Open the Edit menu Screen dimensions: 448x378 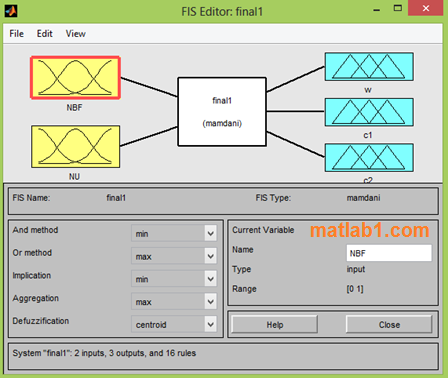(x=45, y=34)
